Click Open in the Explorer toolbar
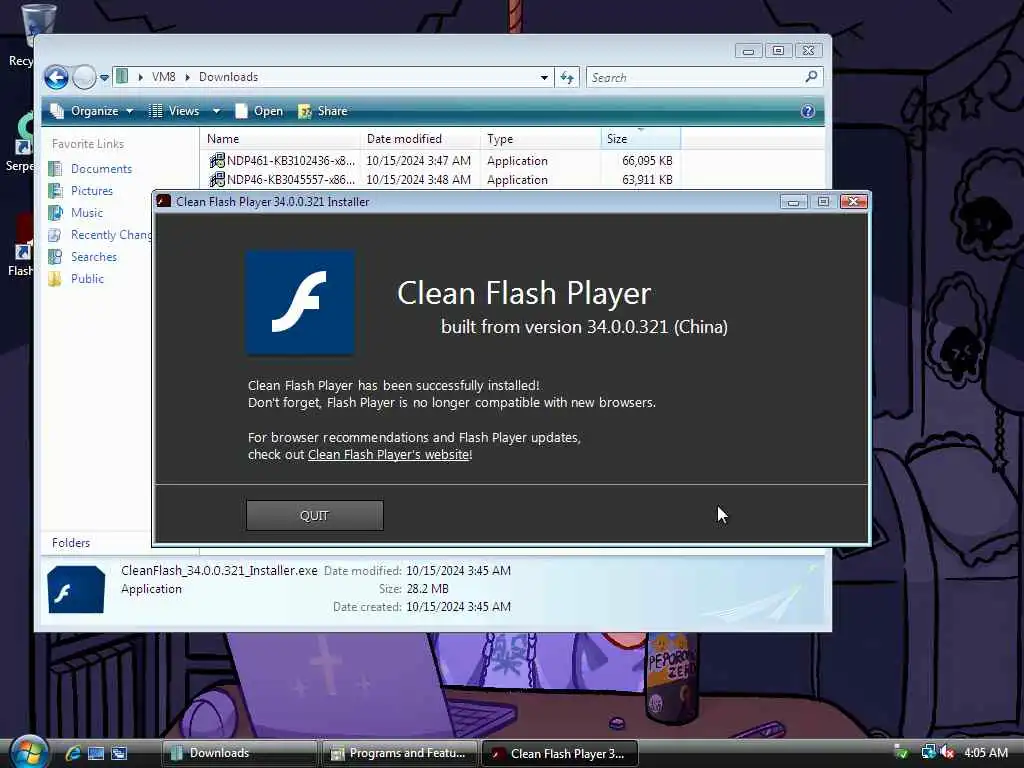 pyautogui.click(x=260, y=111)
